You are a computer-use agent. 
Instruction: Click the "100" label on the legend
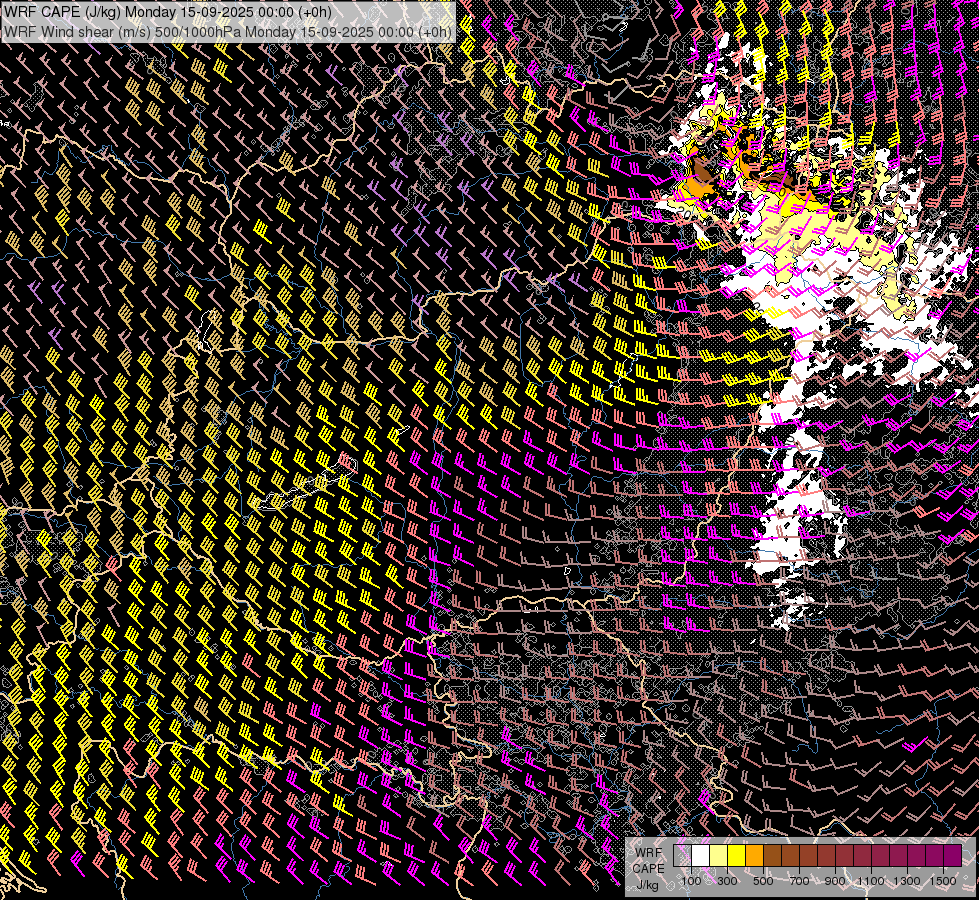point(691,881)
